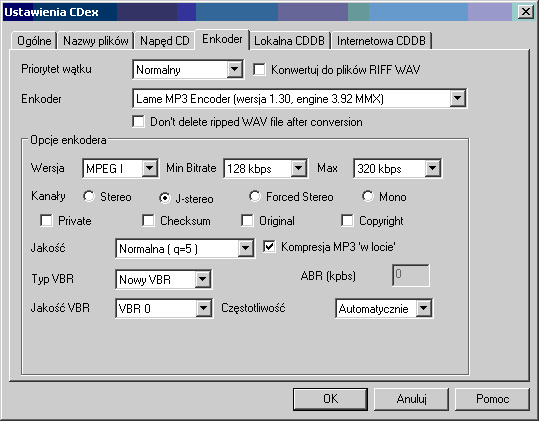Open the Nazwy plików tab
539x421 pixels.
point(96,41)
